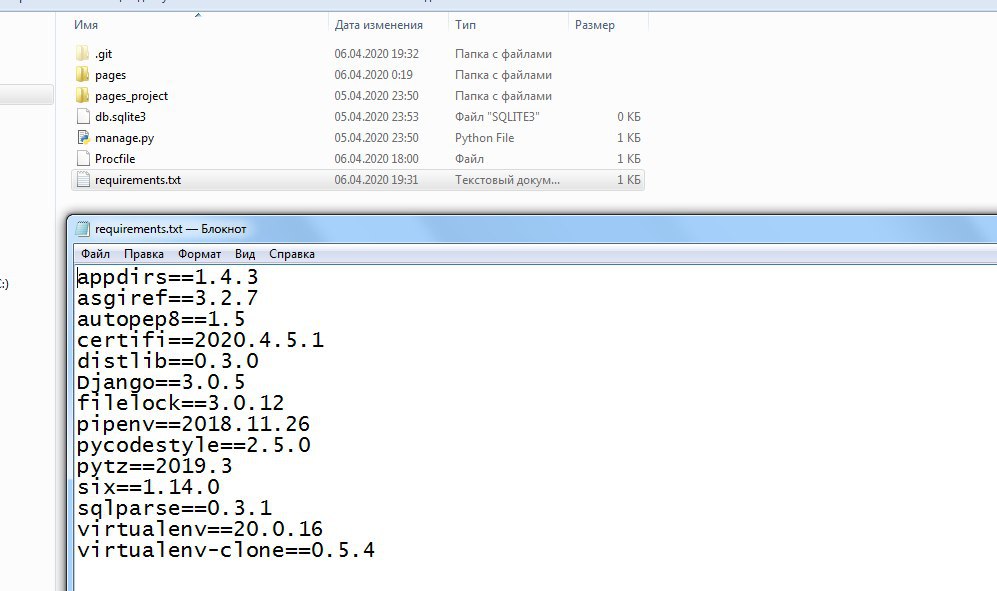Place cursor on asgiref==3.2.7 line
The height and width of the screenshot is (591, 997).
coord(168,298)
